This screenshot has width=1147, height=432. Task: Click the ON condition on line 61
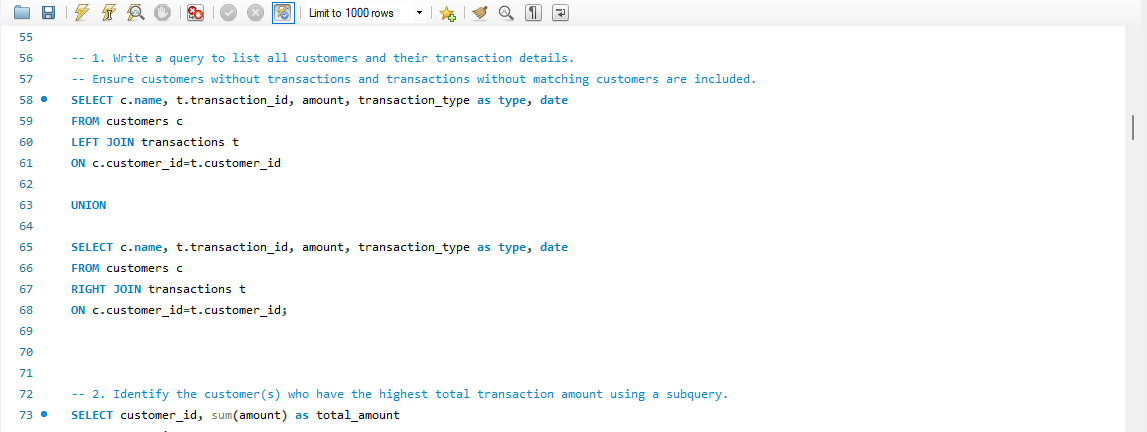click(176, 163)
